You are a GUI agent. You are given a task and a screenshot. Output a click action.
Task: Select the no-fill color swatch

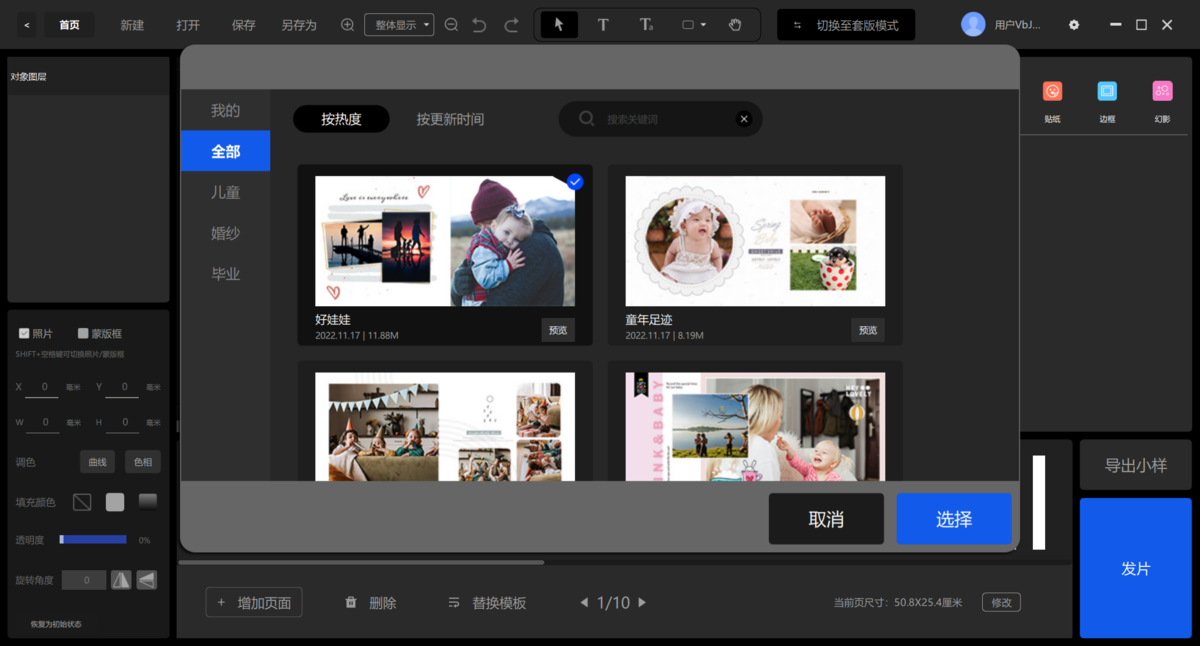tap(82, 501)
